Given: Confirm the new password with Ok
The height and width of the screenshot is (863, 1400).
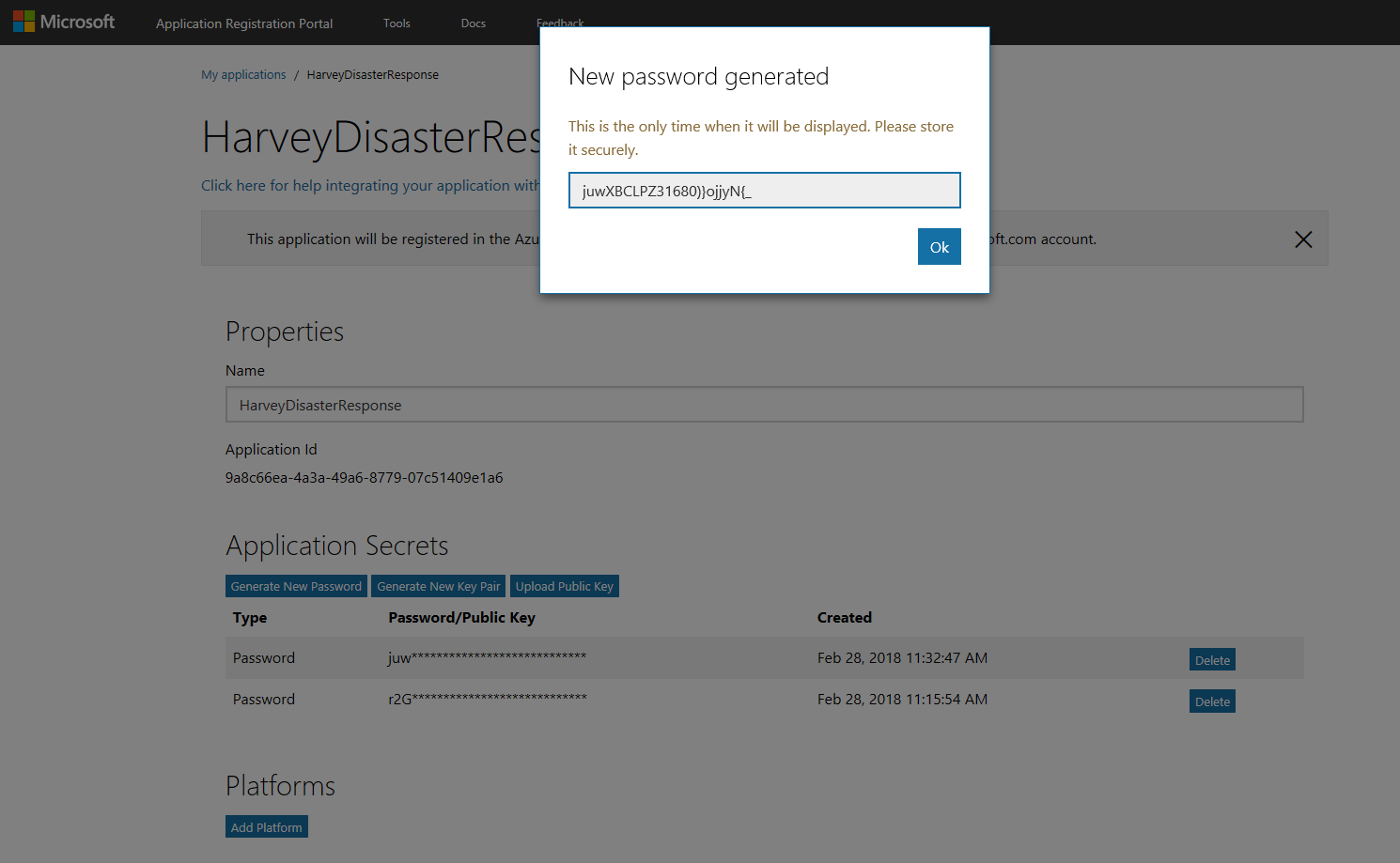Looking at the screenshot, I should click(x=939, y=247).
